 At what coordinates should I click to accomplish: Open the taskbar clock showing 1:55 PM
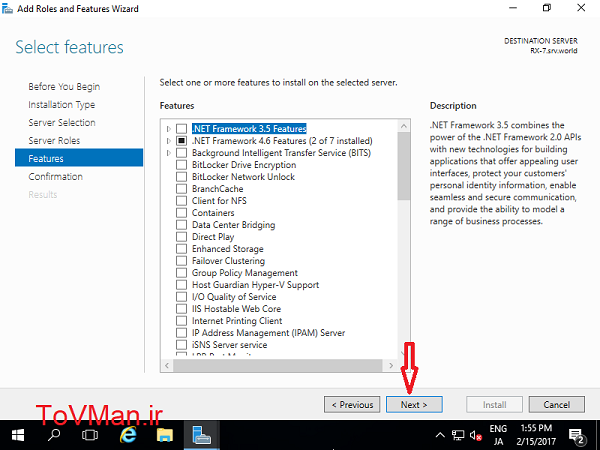[x=536, y=435]
